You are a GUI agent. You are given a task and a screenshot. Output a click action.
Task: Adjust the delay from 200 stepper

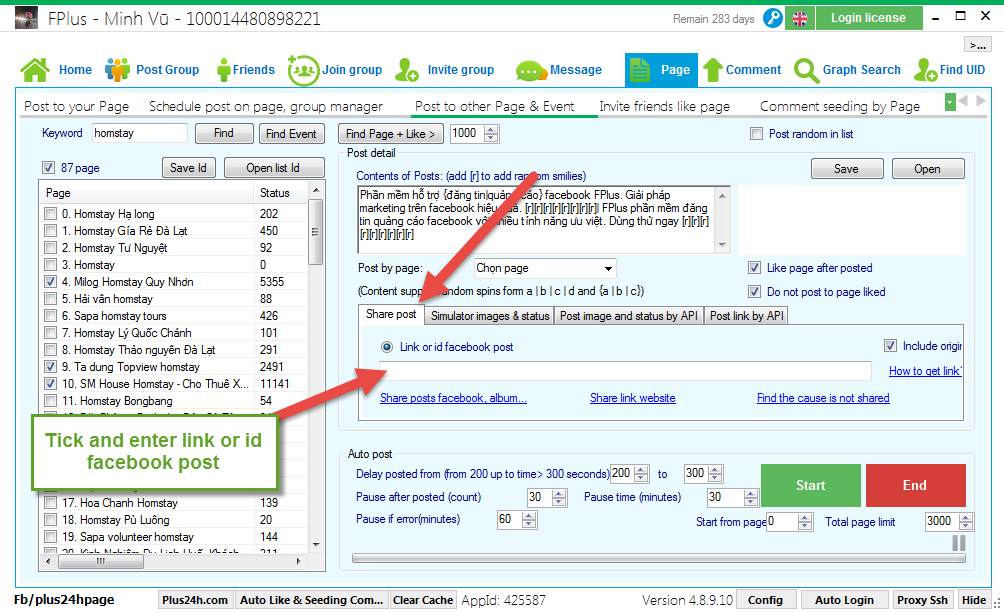pyautogui.click(x=641, y=474)
